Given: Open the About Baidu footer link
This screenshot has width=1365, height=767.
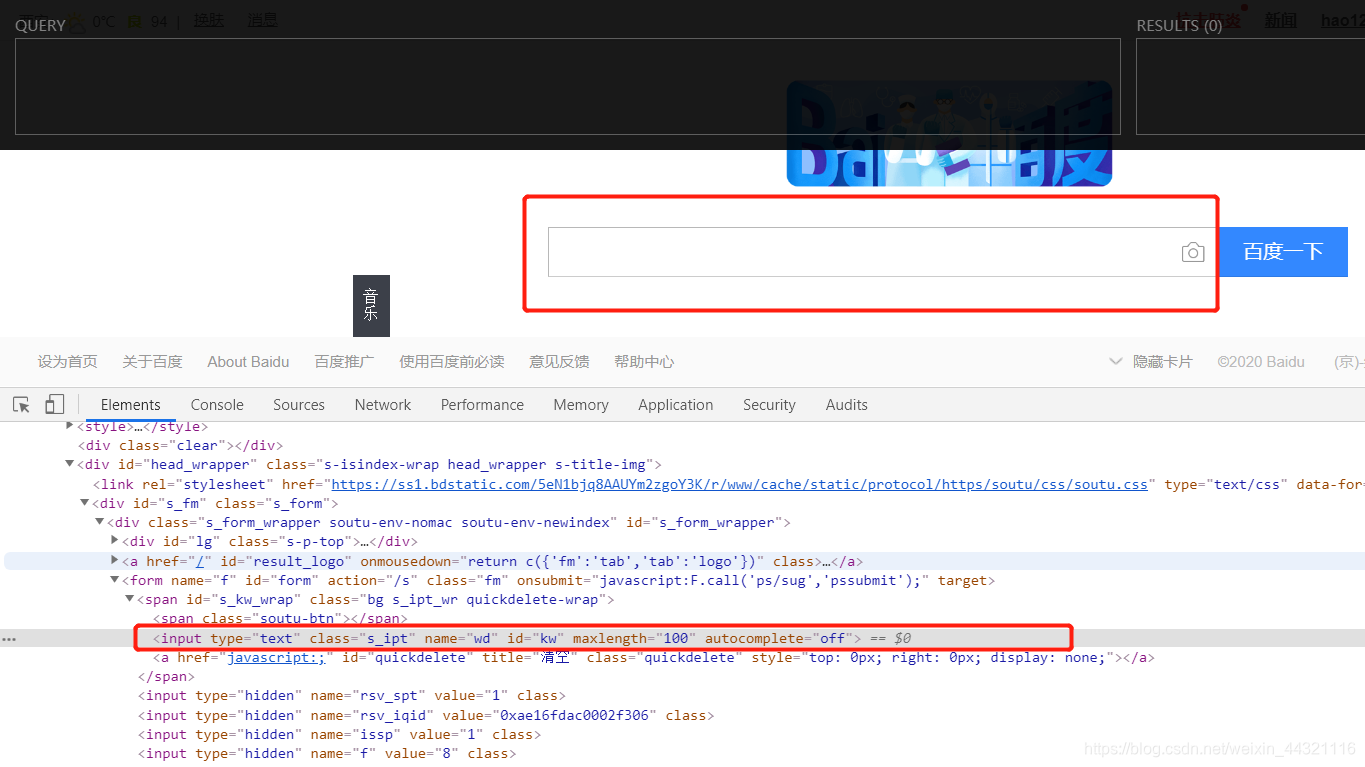Looking at the screenshot, I should point(248,362).
